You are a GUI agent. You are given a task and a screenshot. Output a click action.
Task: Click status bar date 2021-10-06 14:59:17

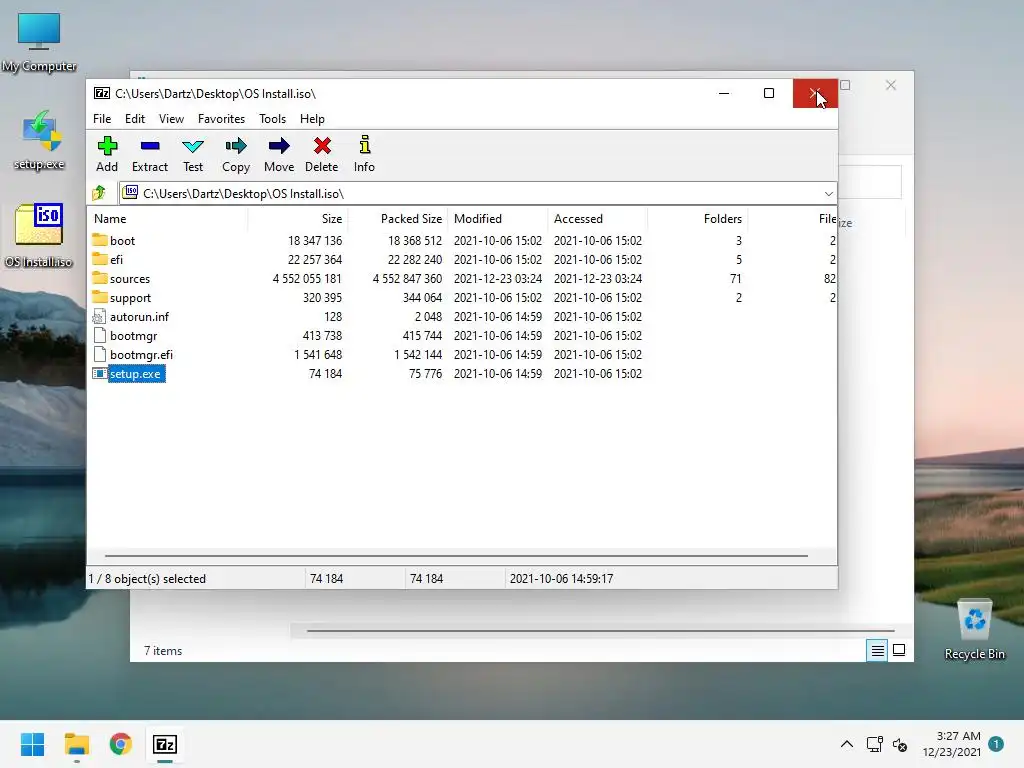coord(562,579)
